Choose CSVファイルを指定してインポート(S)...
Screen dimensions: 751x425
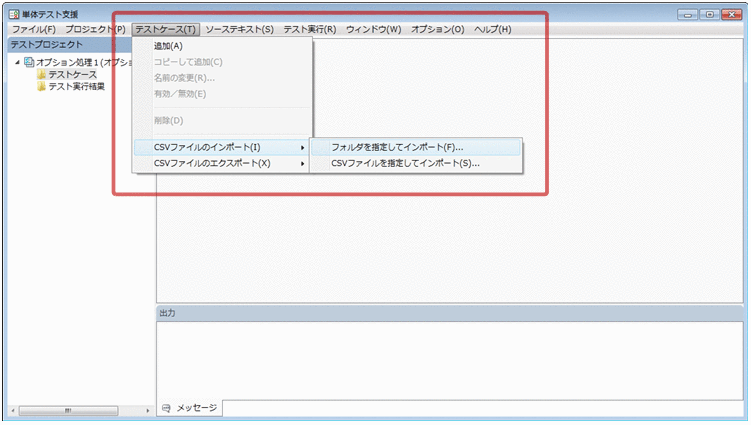pos(416,163)
